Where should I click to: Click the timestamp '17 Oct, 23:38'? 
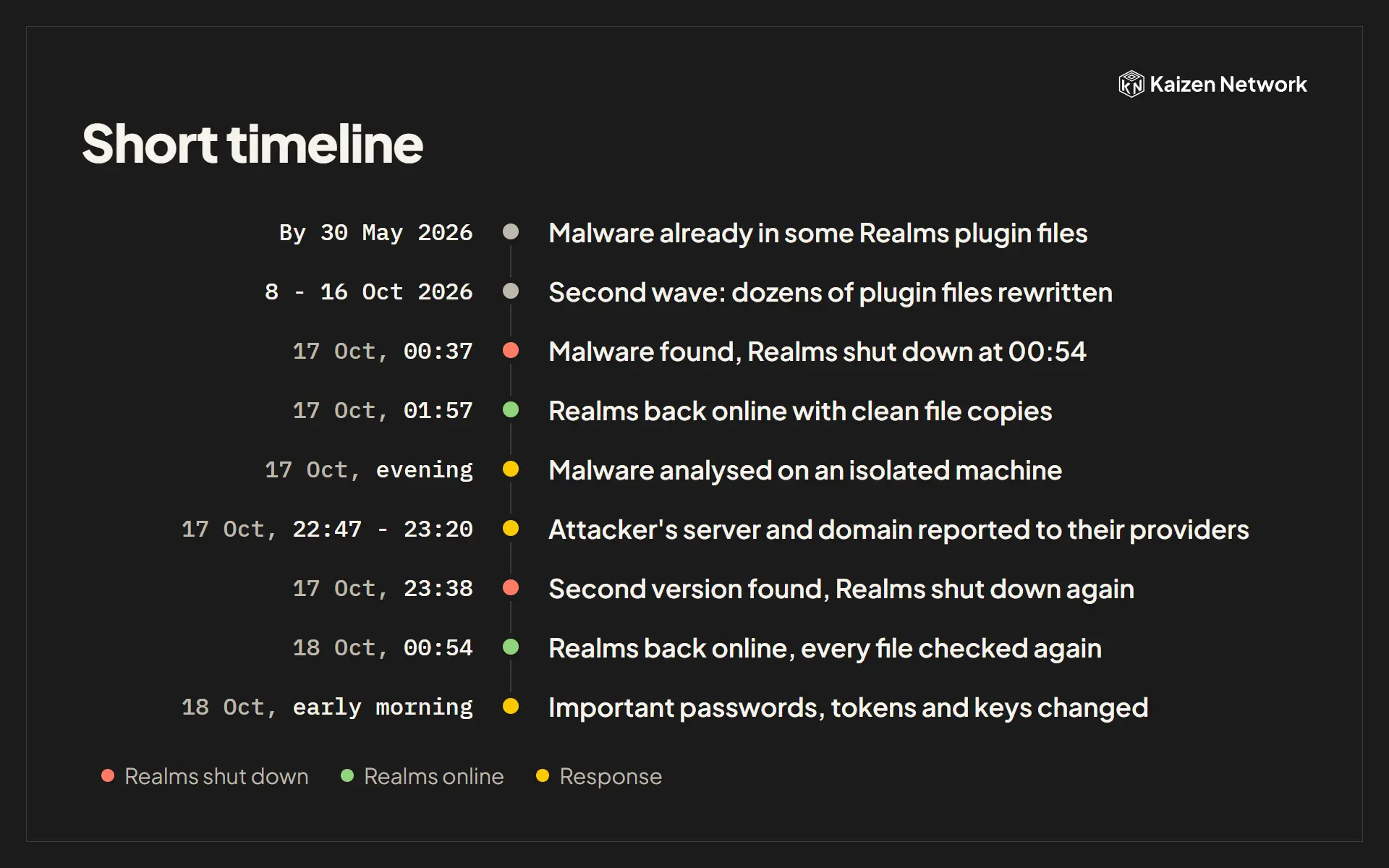tap(383, 589)
